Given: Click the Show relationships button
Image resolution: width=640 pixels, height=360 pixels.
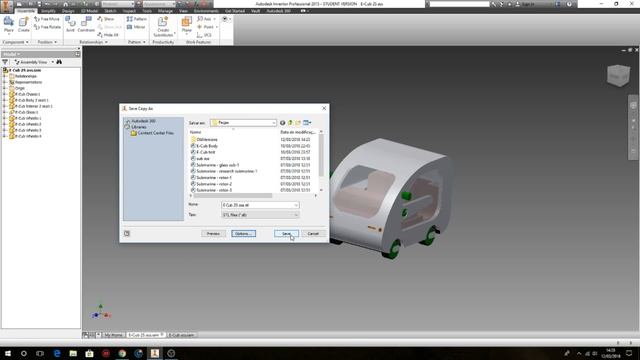Looking at the screenshot, I should (x=106, y=19).
